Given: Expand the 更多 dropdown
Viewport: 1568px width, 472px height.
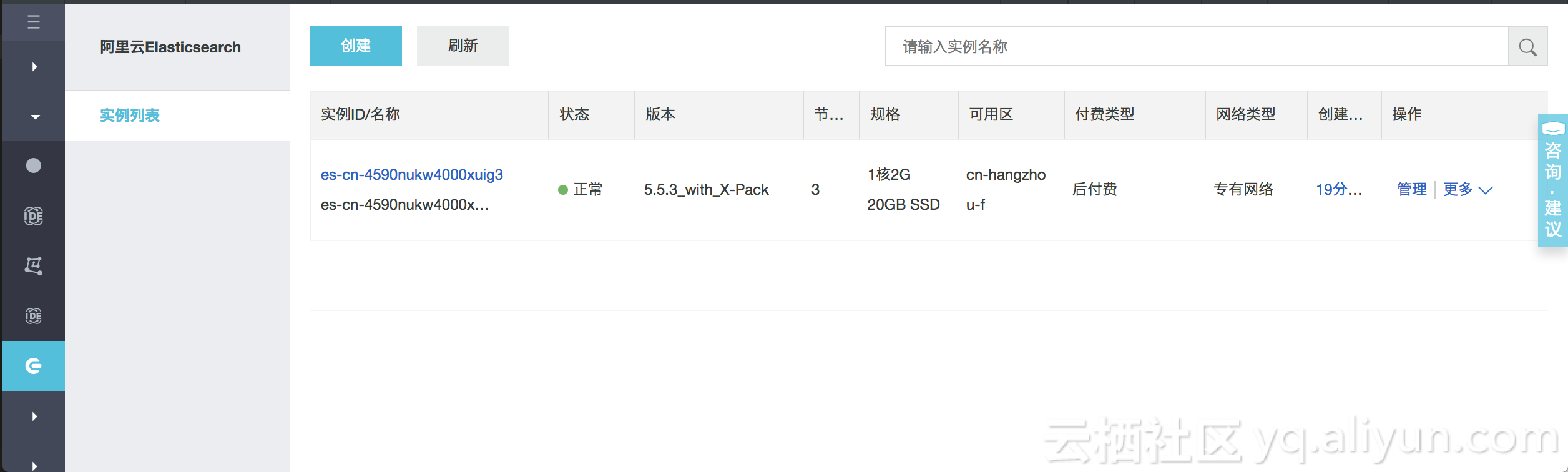Looking at the screenshot, I should (1468, 189).
